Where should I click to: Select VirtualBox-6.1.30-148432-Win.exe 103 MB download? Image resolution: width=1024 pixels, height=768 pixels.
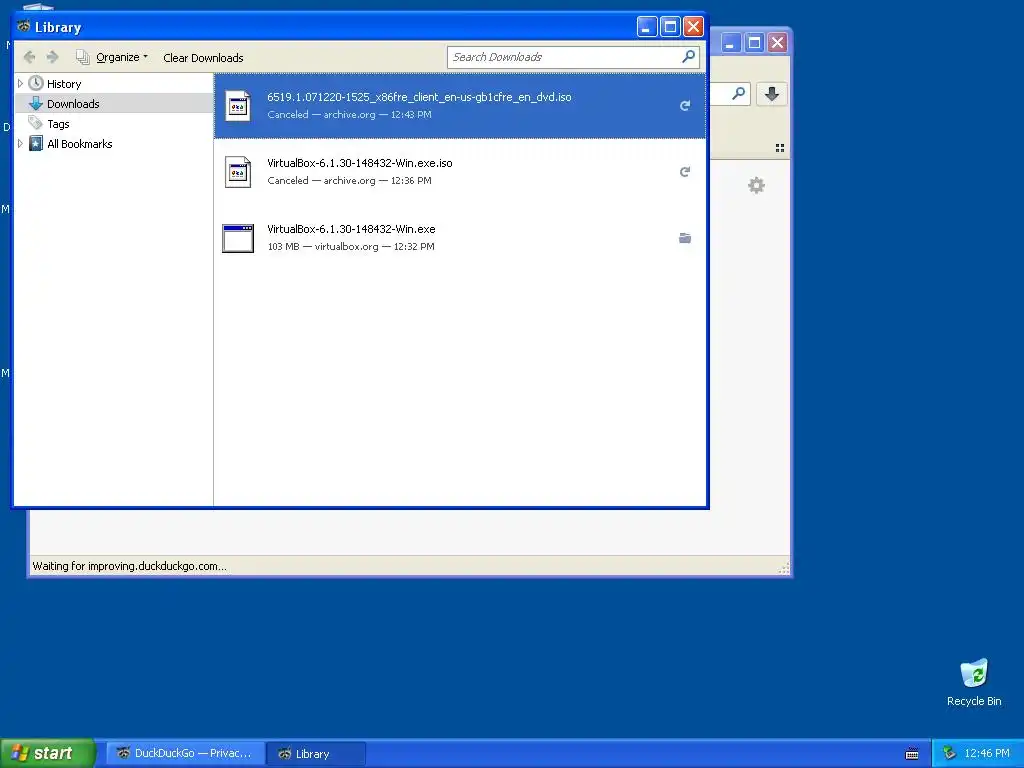point(460,238)
